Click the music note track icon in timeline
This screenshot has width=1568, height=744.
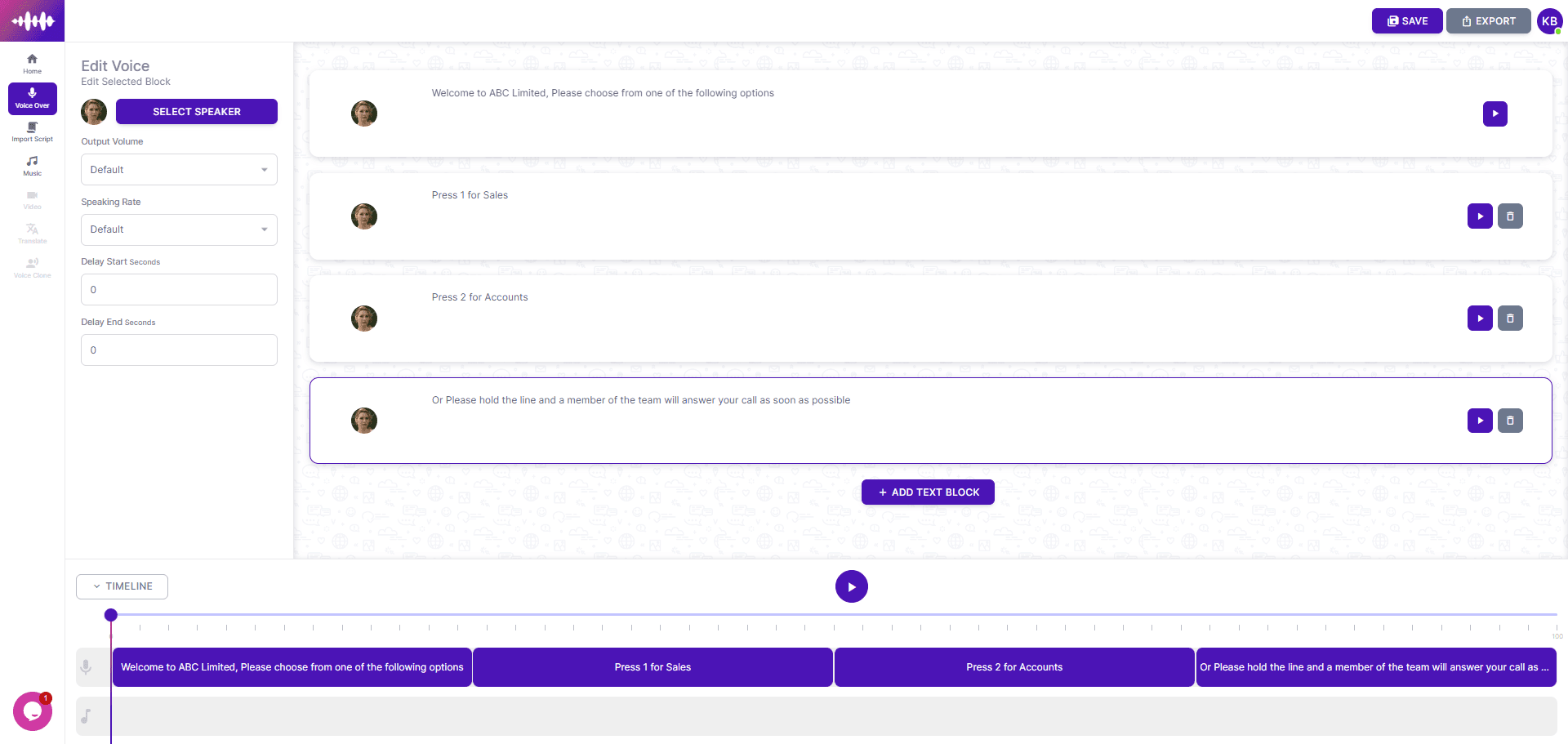(86, 716)
